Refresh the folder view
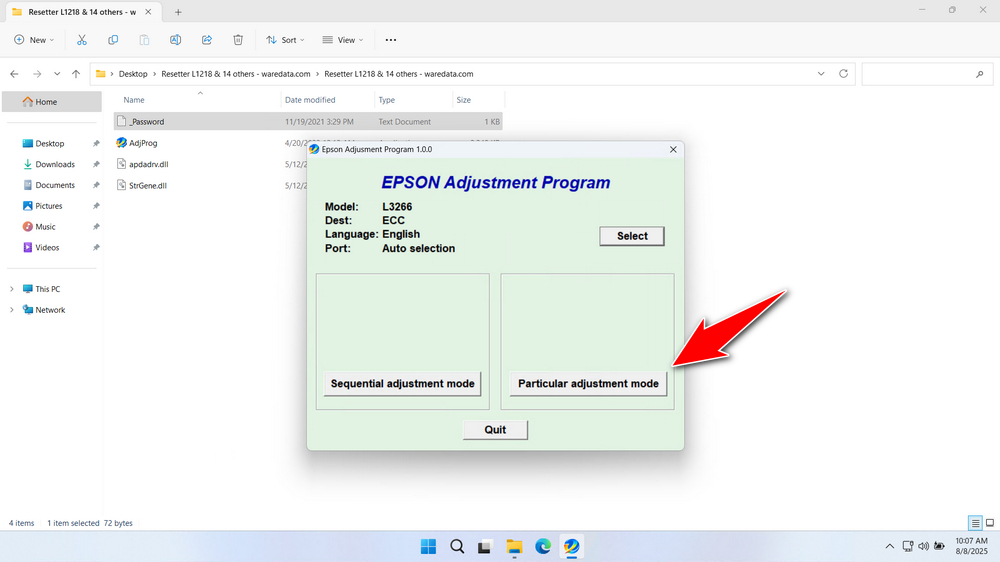1000x562 pixels. point(843,74)
